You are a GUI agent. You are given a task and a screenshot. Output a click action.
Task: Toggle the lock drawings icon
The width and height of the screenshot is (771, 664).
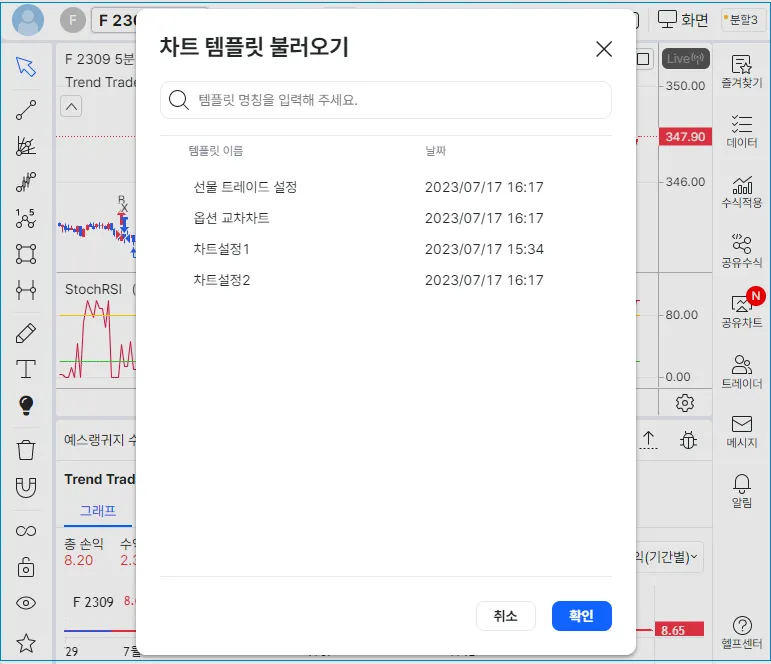coord(26,567)
